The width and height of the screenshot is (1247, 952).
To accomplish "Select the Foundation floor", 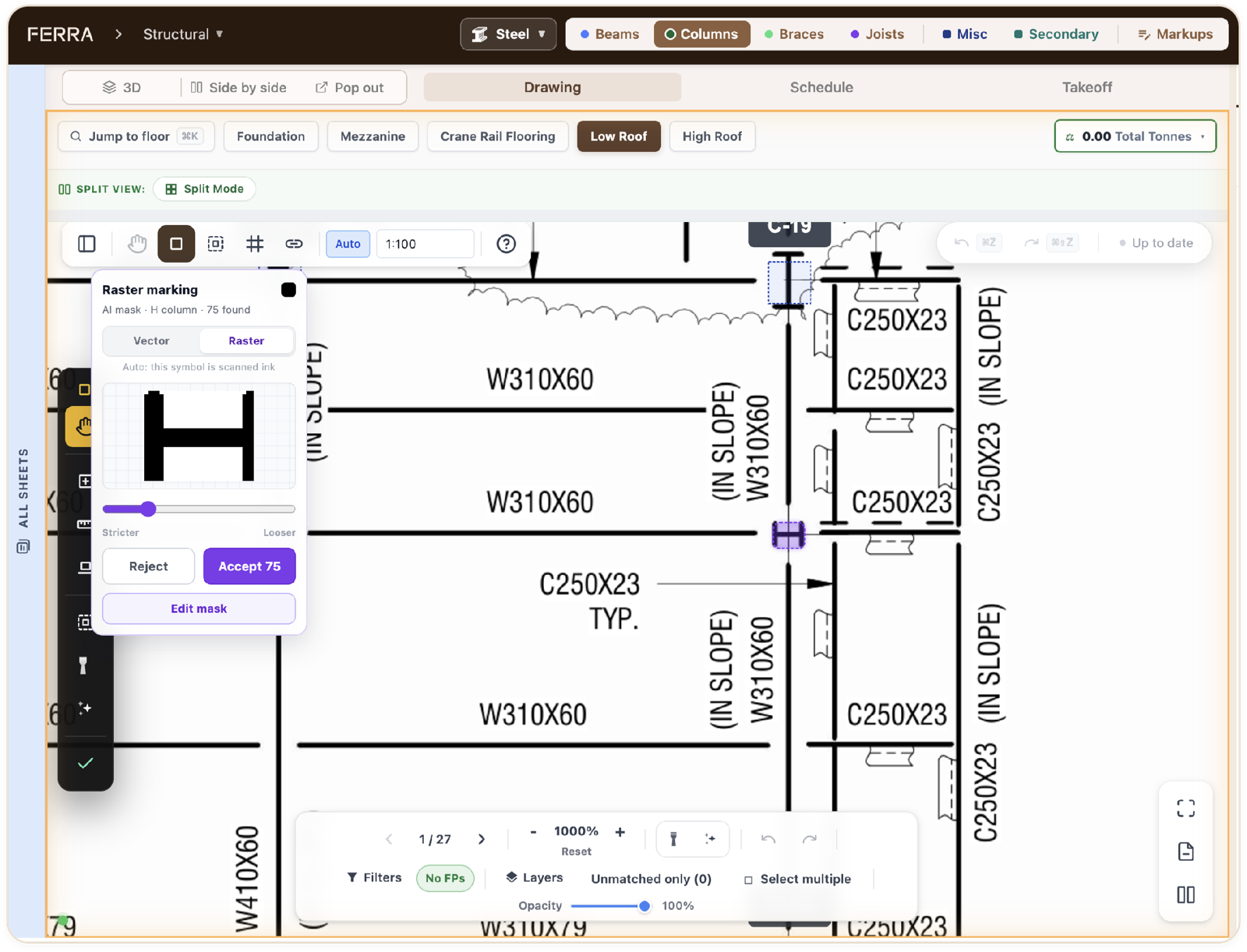I will coord(270,136).
